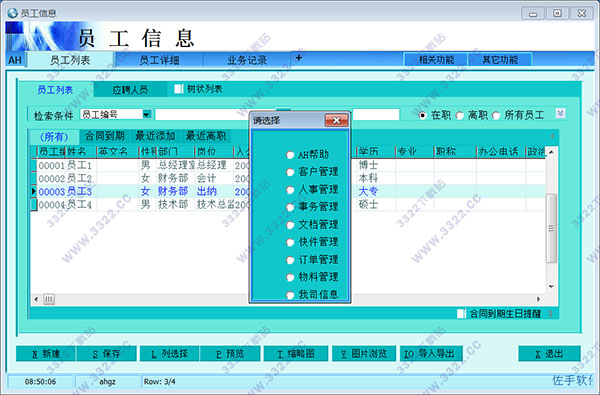The width and height of the screenshot is (600, 395).
Task: Click the plus icon after 业务记录 tab
Action: pos(299,58)
